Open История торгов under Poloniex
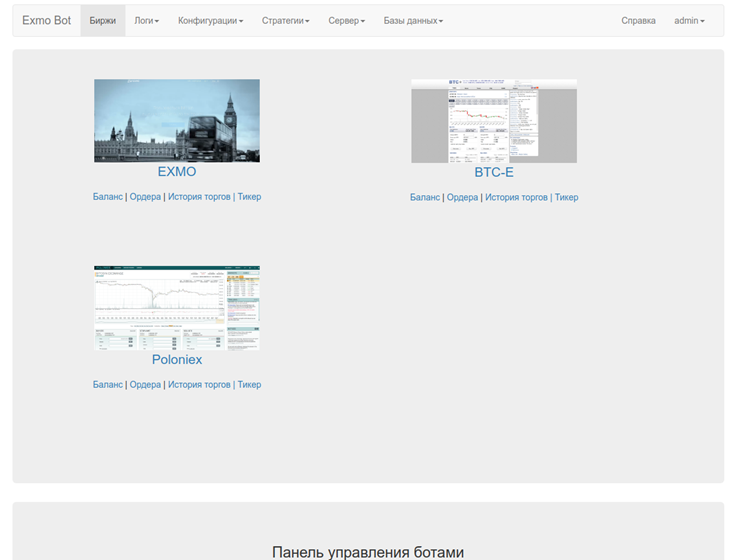738x560 pixels. point(199,384)
